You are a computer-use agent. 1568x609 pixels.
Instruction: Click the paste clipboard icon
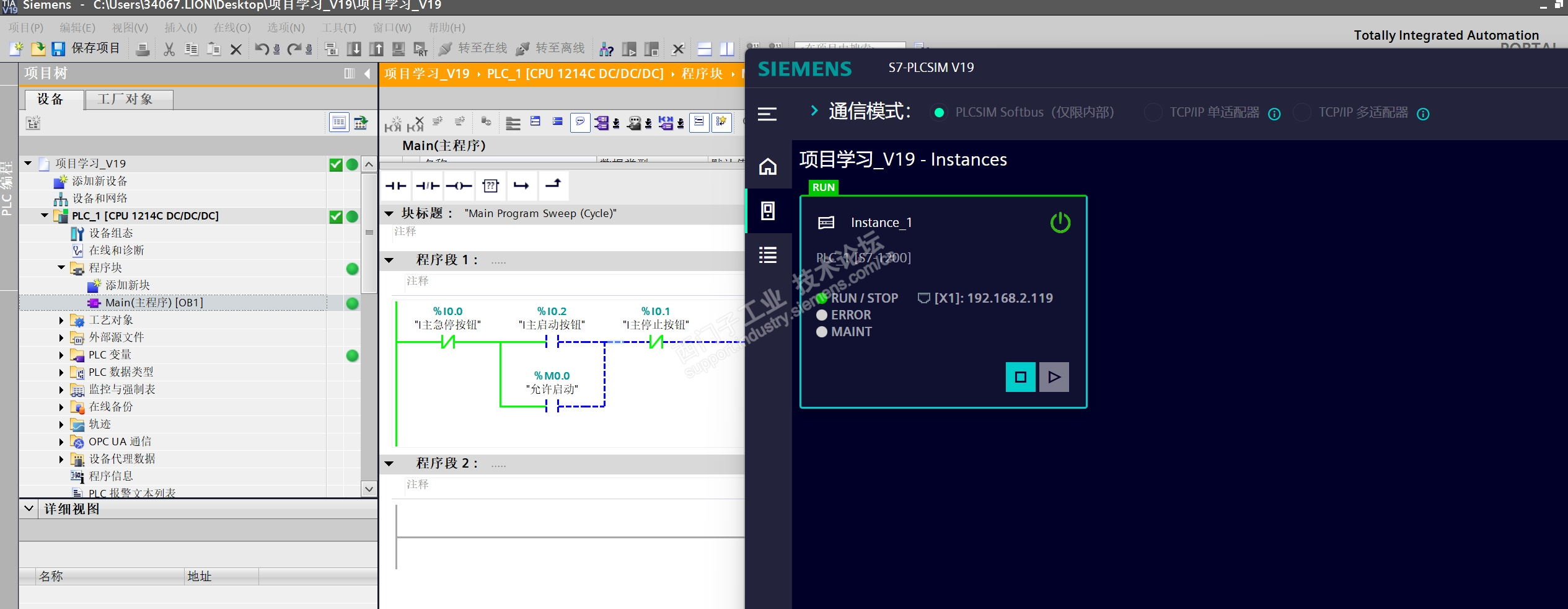(x=214, y=49)
